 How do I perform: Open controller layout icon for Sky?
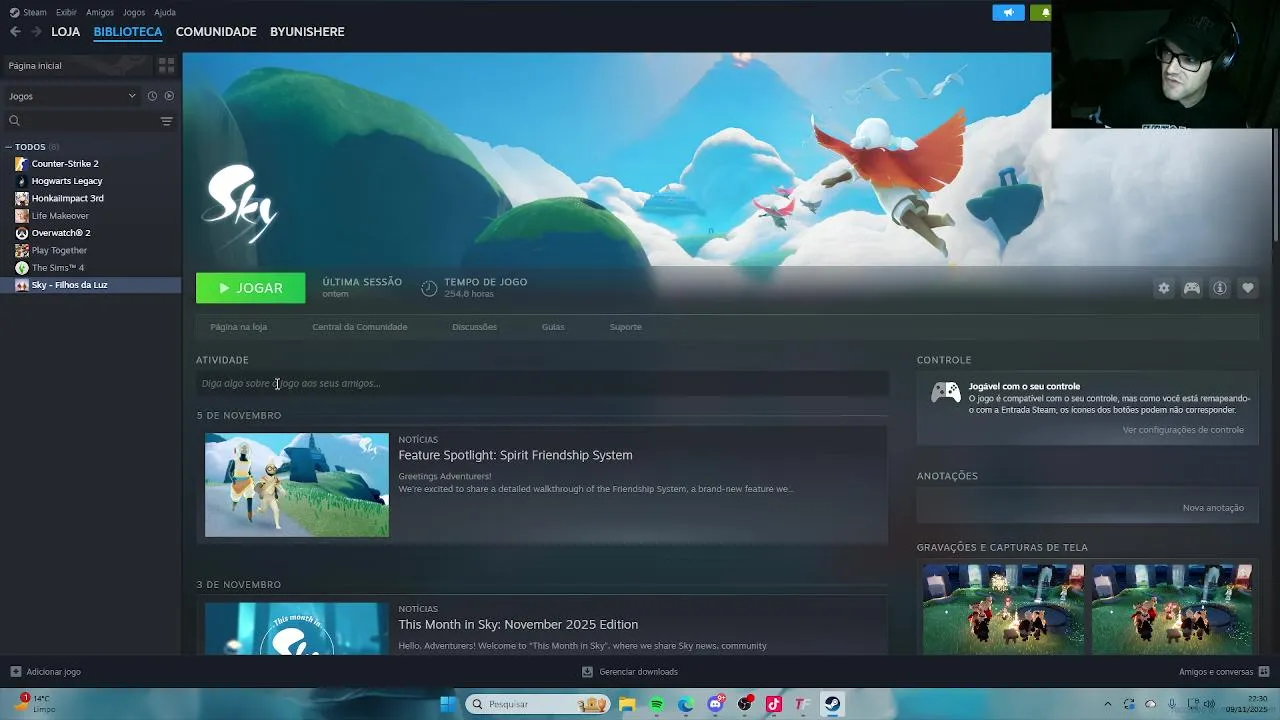(x=1192, y=288)
